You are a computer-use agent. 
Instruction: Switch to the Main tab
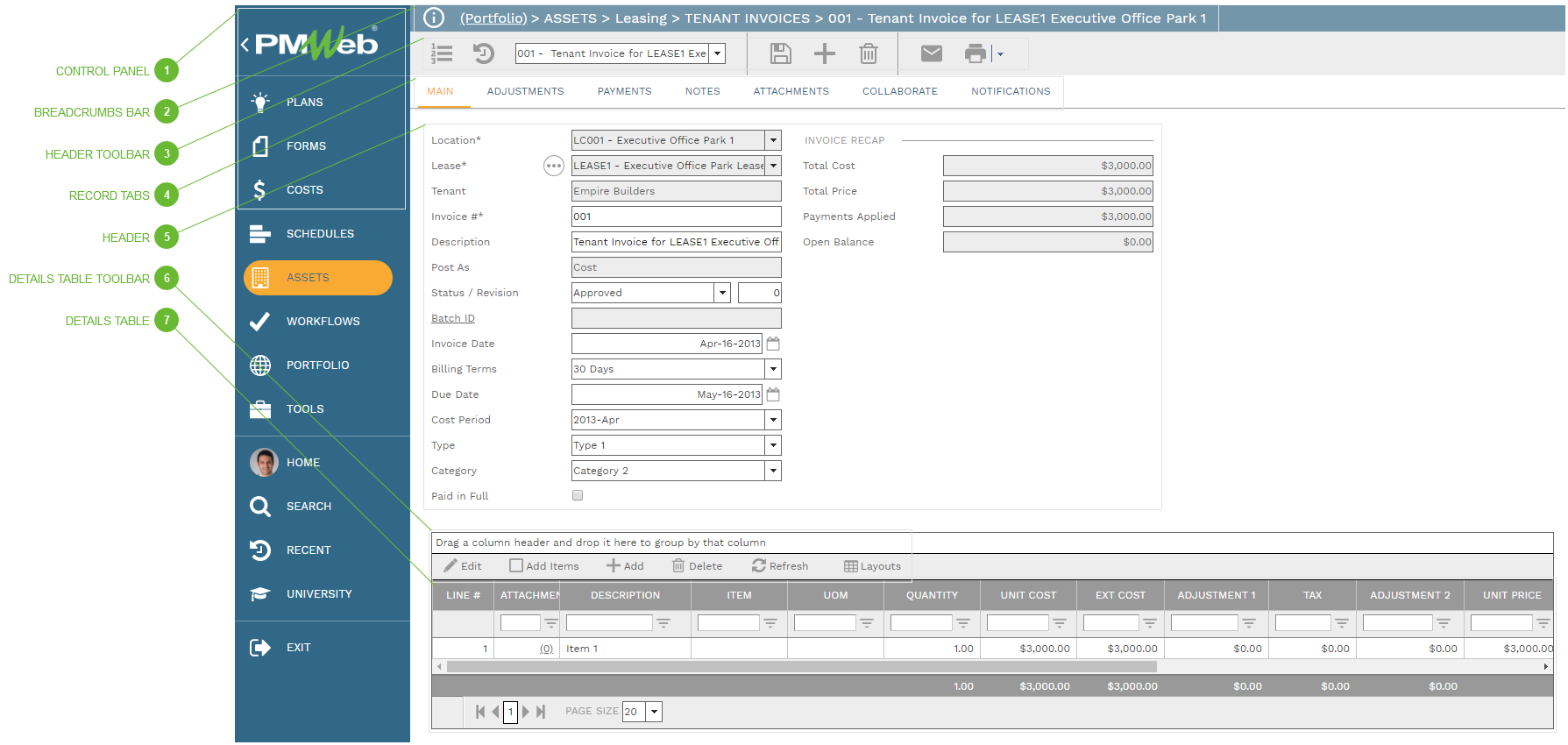pyautogui.click(x=440, y=91)
